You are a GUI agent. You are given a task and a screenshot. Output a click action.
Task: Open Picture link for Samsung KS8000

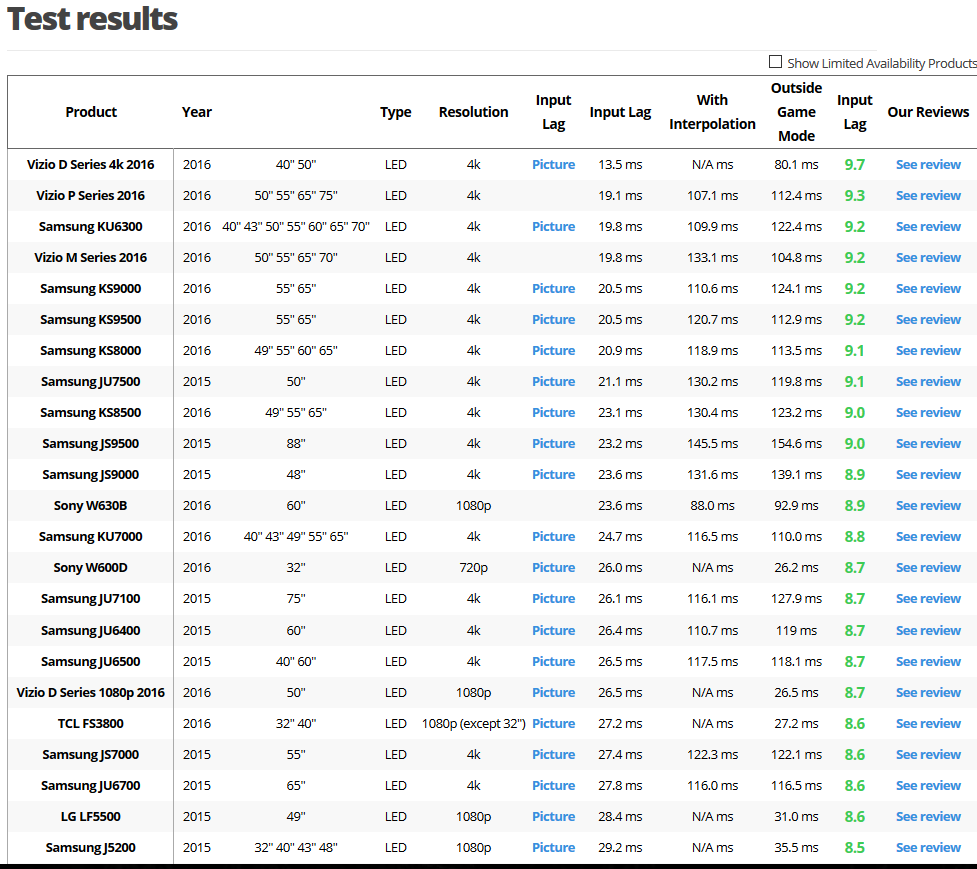553,351
